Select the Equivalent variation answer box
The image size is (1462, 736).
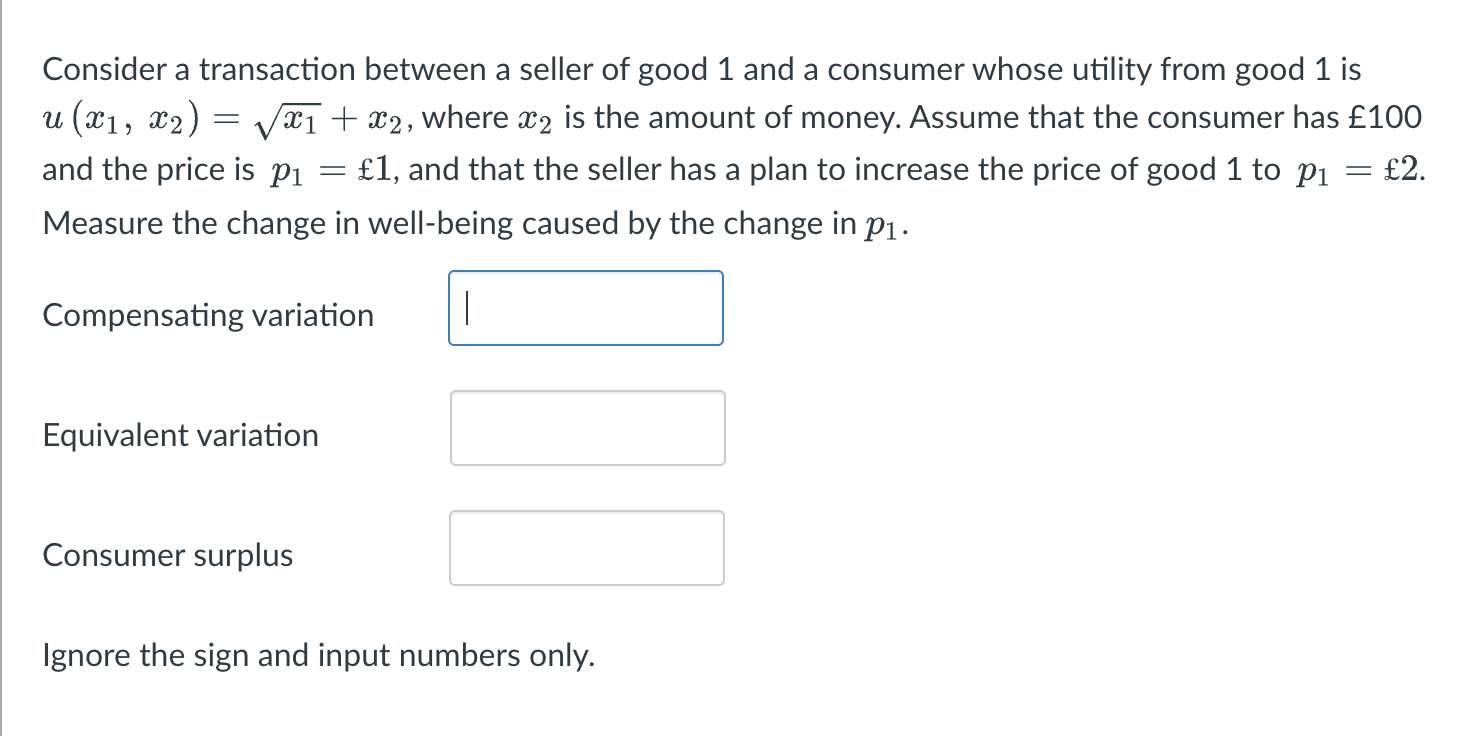587,428
